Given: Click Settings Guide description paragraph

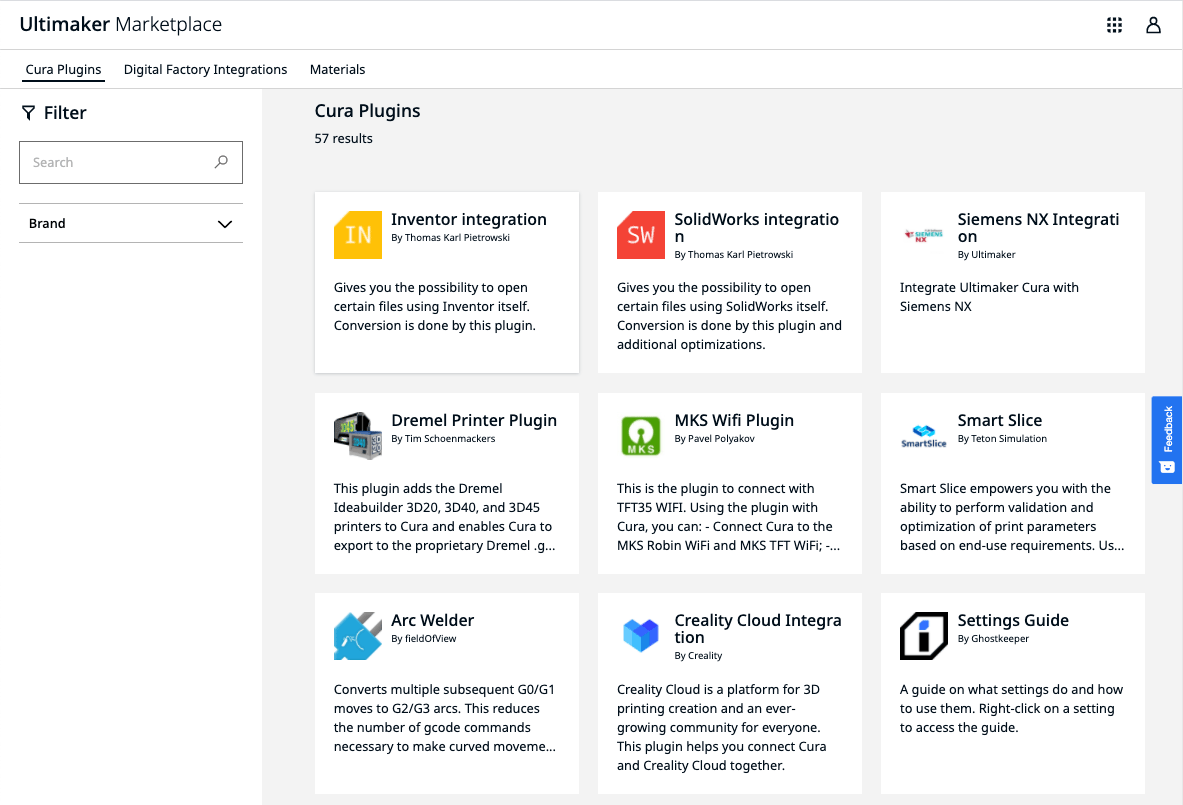Looking at the screenshot, I should [x=1011, y=708].
